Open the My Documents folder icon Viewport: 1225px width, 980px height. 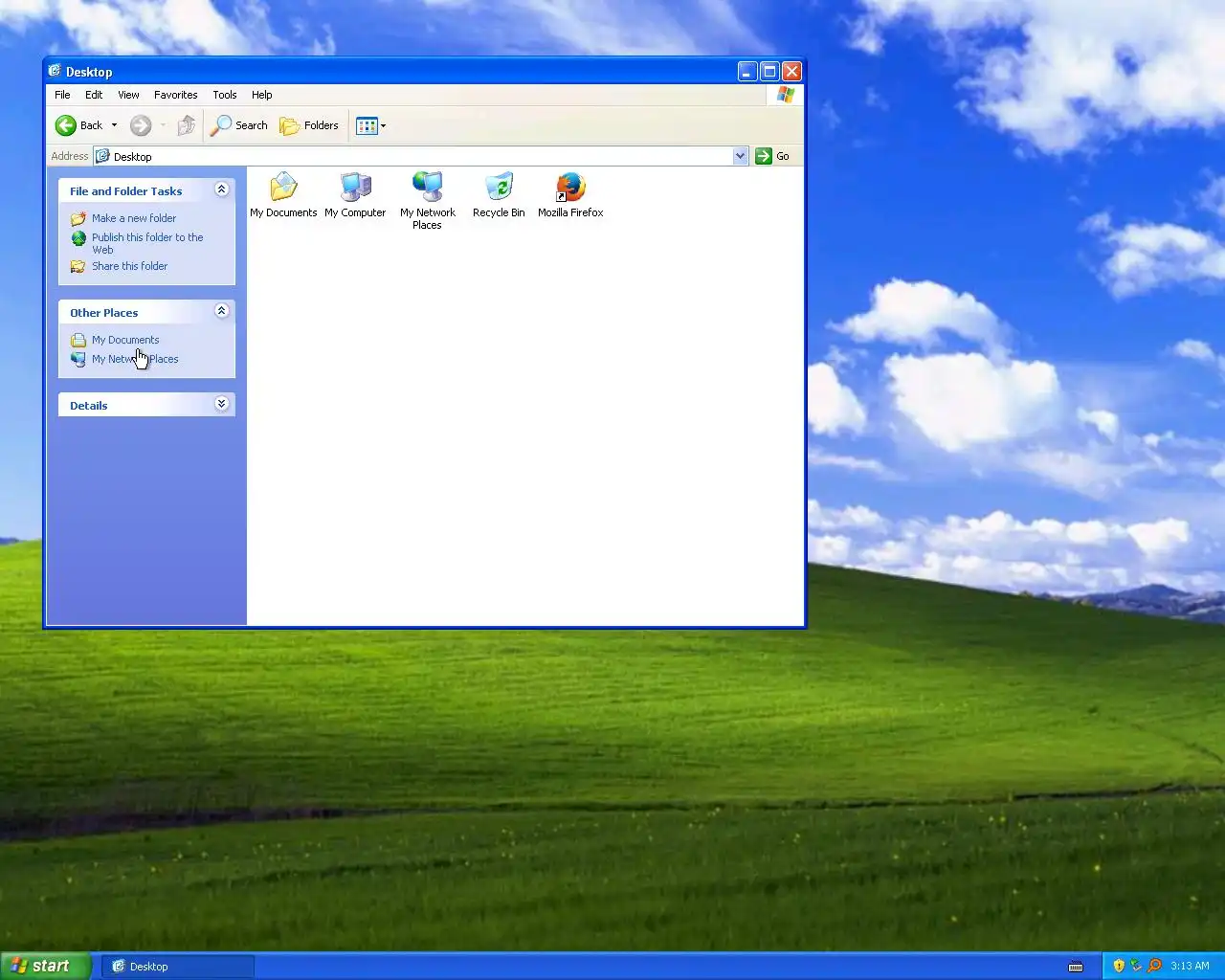click(283, 187)
